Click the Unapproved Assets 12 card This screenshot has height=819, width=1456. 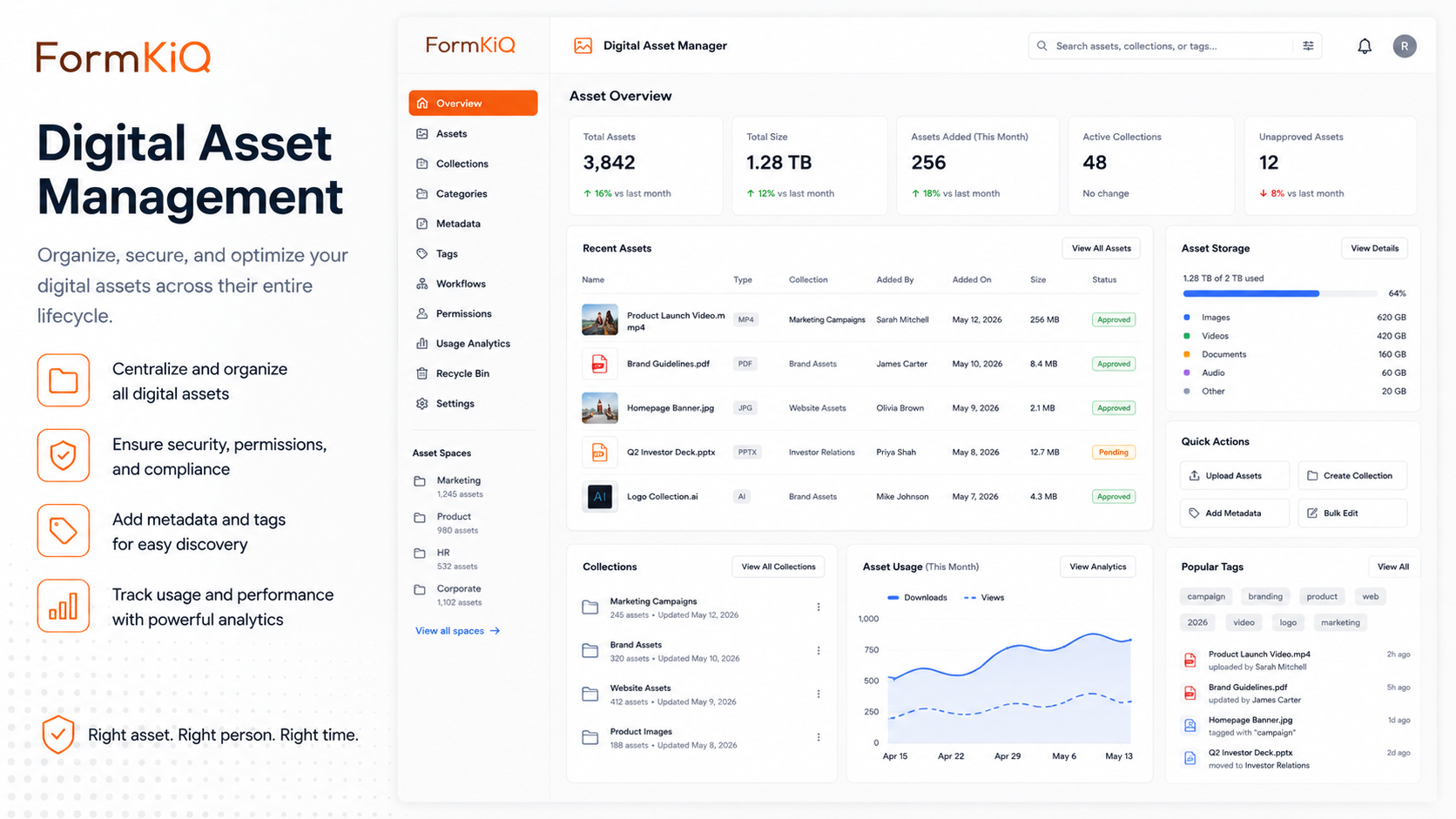(x=1330, y=165)
